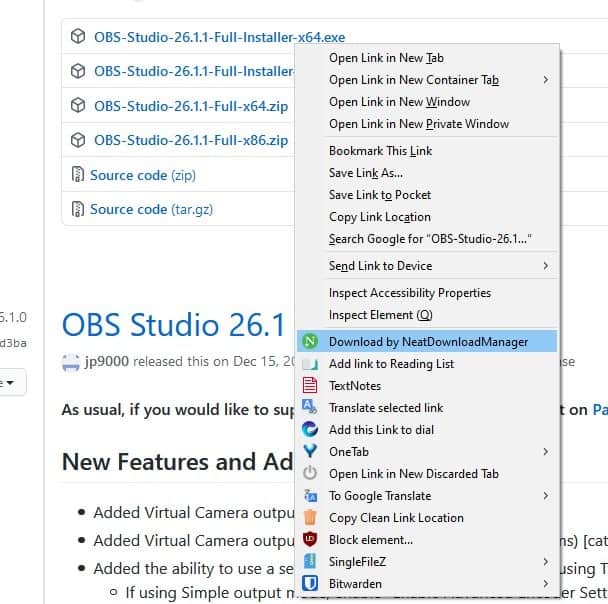The image size is (608, 604).
Task: Select Save Link to Pocket
Action: click(x=427, y=195)
